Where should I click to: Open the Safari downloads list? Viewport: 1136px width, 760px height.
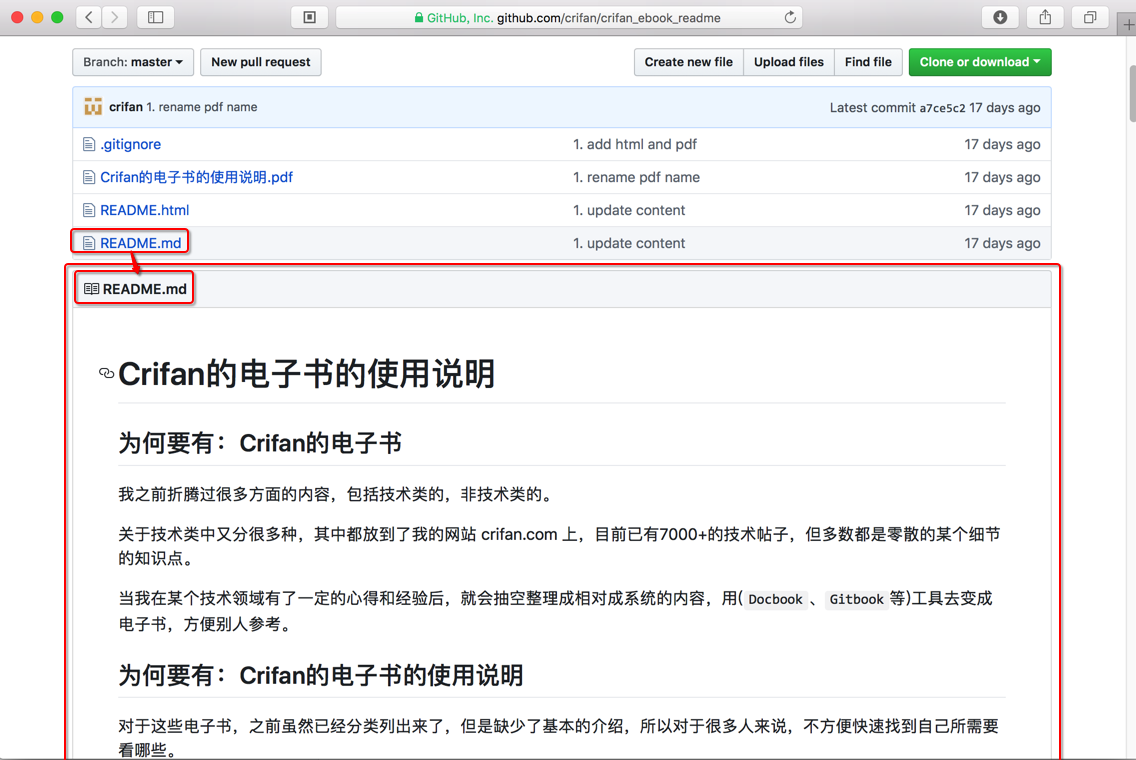pos(999,17)
